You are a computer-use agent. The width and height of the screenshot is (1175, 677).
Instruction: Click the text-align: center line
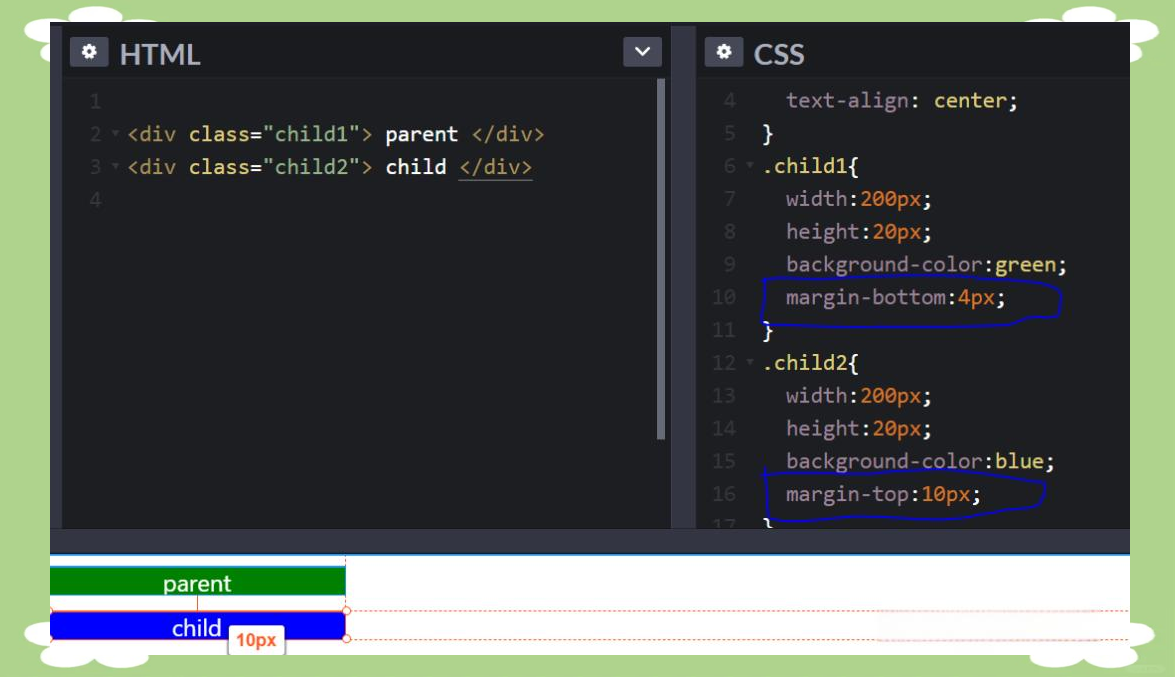[x=901, y=100]
